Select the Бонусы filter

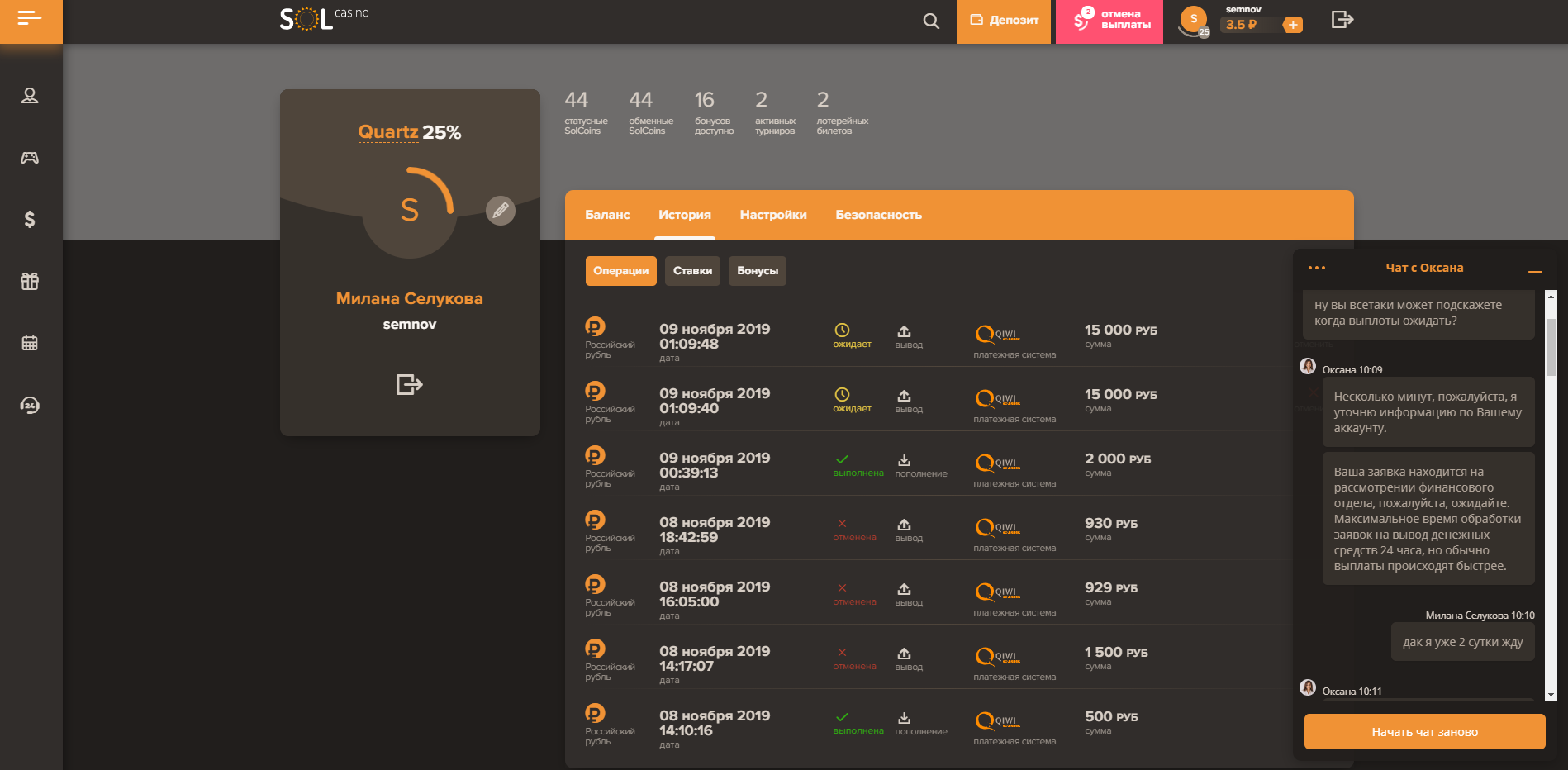pyautogui.click(x=757, y=271)
